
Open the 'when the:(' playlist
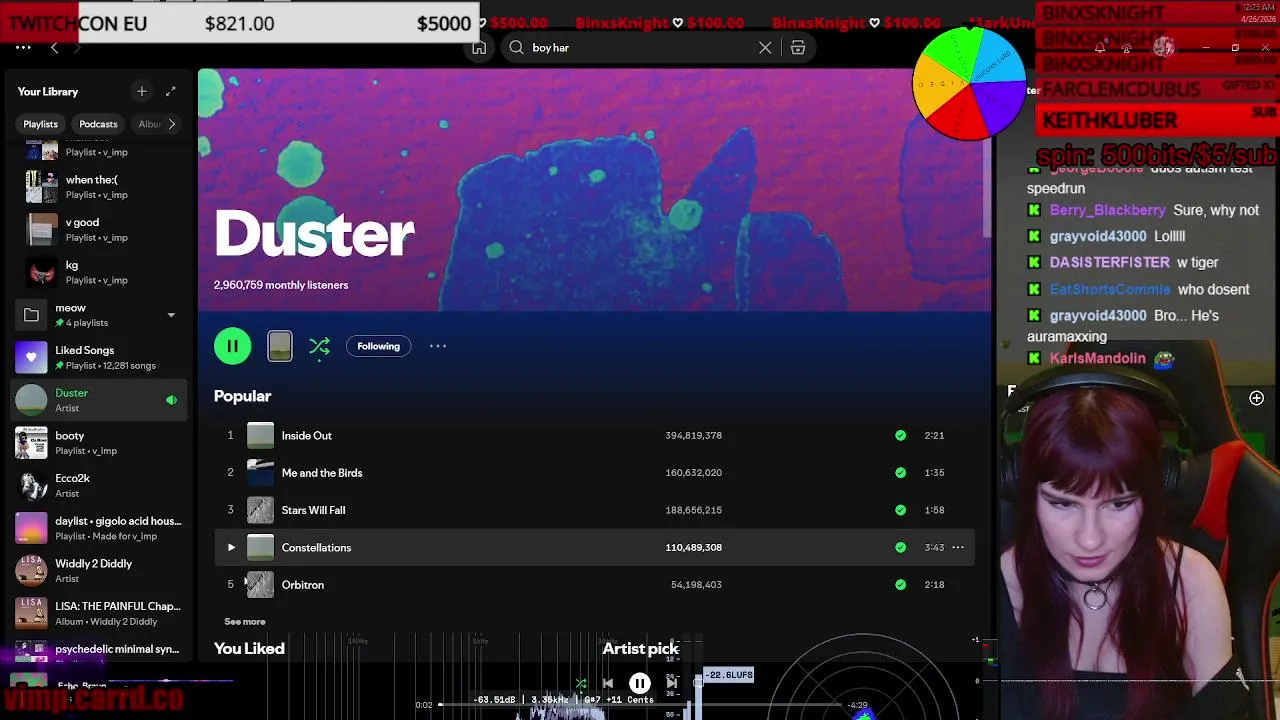click(97, 187)
